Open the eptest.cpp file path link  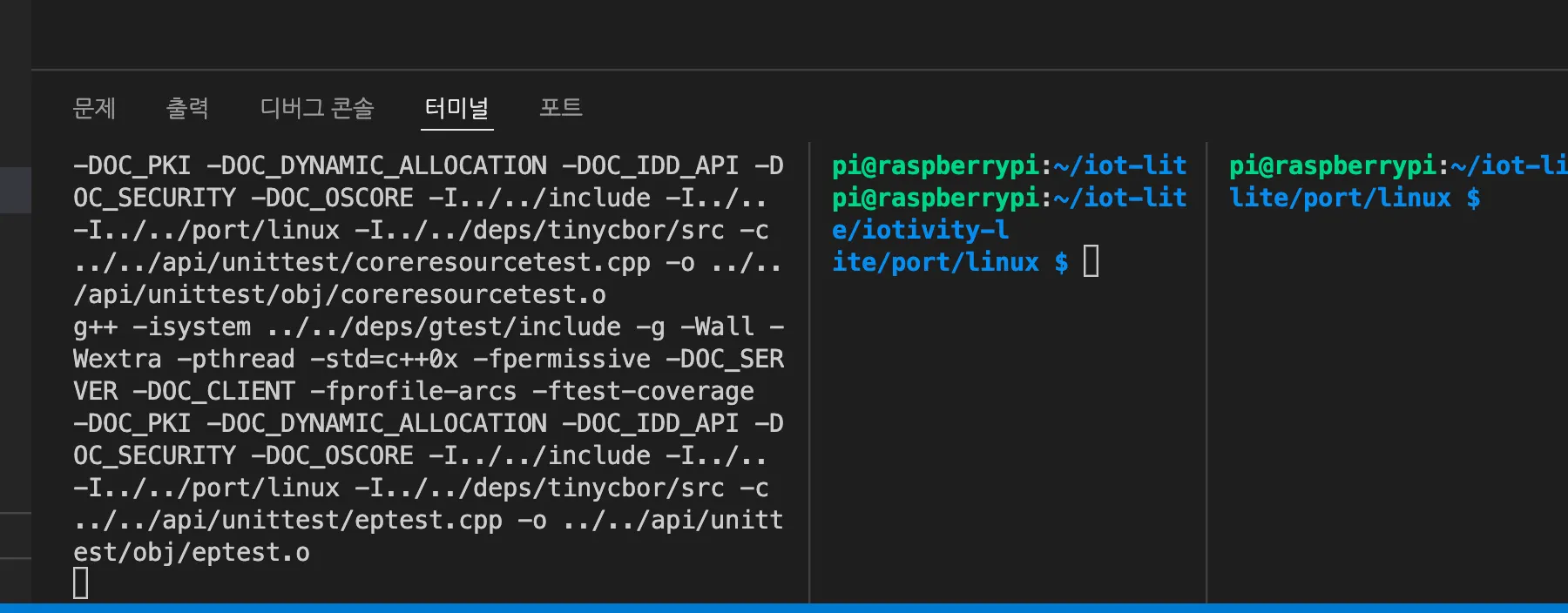(287, 521)
